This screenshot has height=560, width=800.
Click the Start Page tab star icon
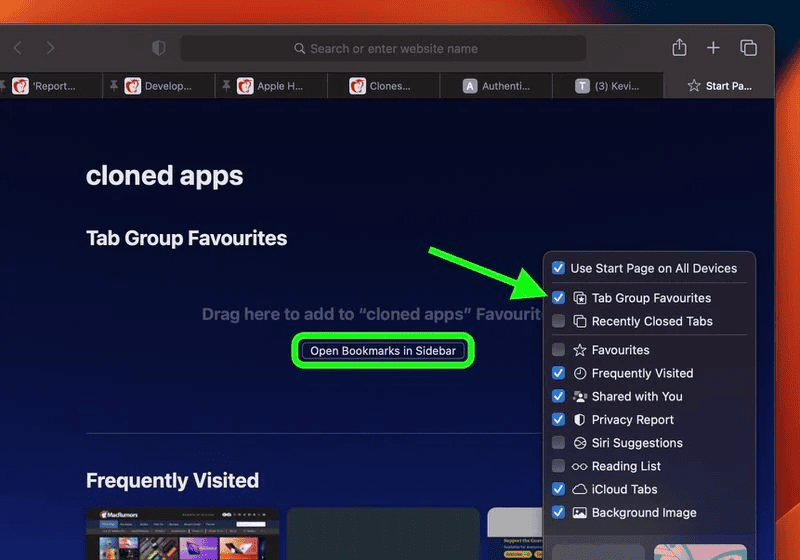[x=693, y=86]
